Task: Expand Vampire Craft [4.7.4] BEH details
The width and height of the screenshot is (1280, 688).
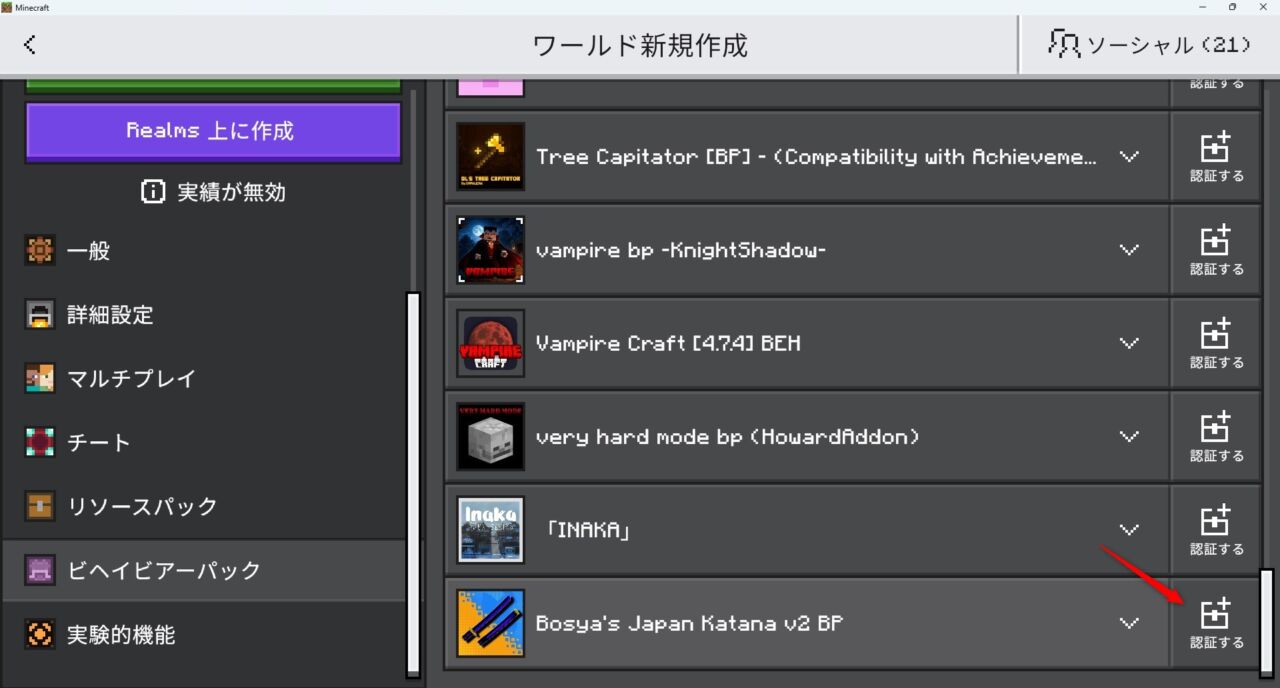Action: tap(1129, 343)
